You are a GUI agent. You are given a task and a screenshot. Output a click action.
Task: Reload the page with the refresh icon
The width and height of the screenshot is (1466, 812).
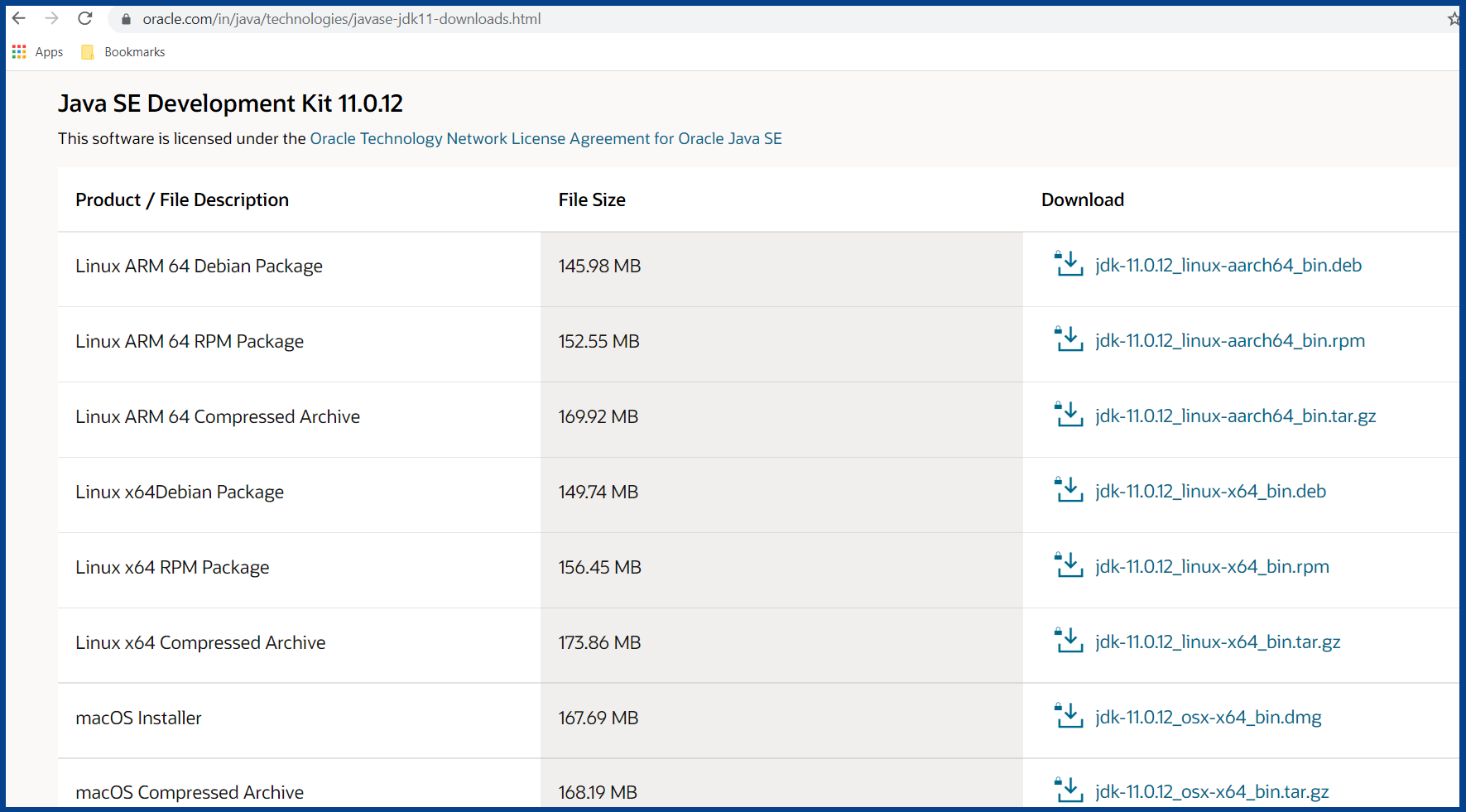pos(85,18)
